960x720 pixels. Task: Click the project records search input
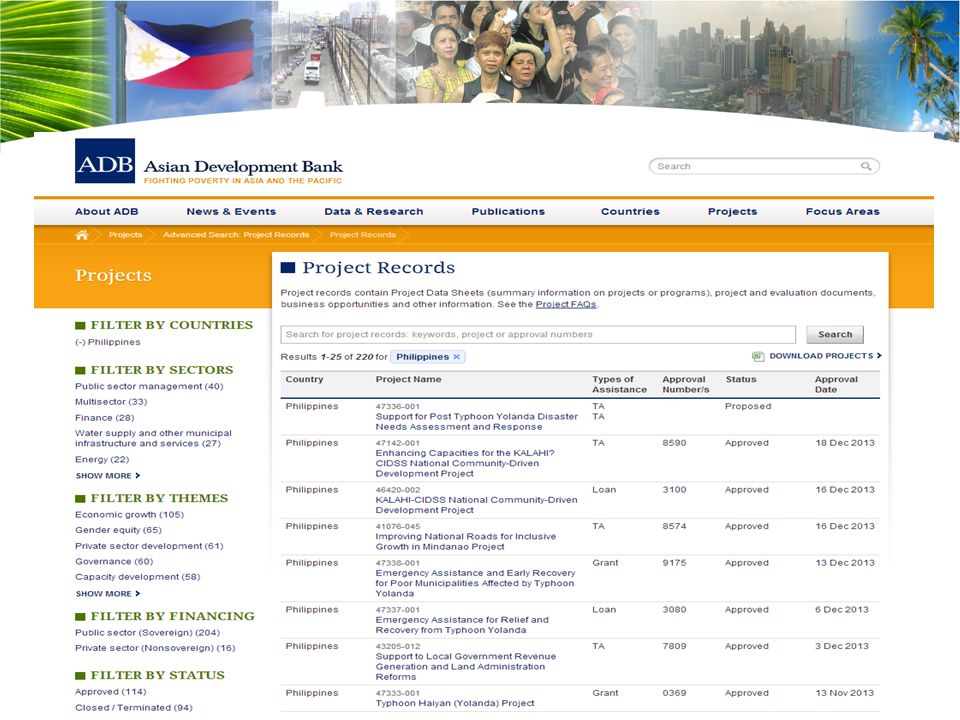[538, 335]
